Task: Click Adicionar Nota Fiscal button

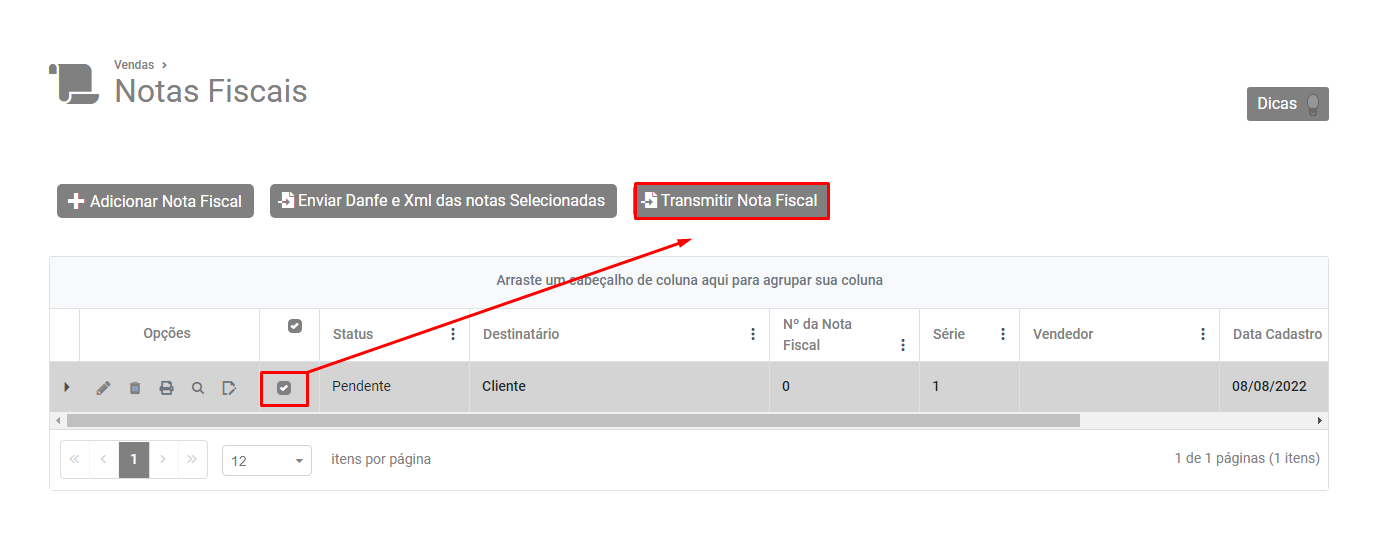Action: [156, 201]
